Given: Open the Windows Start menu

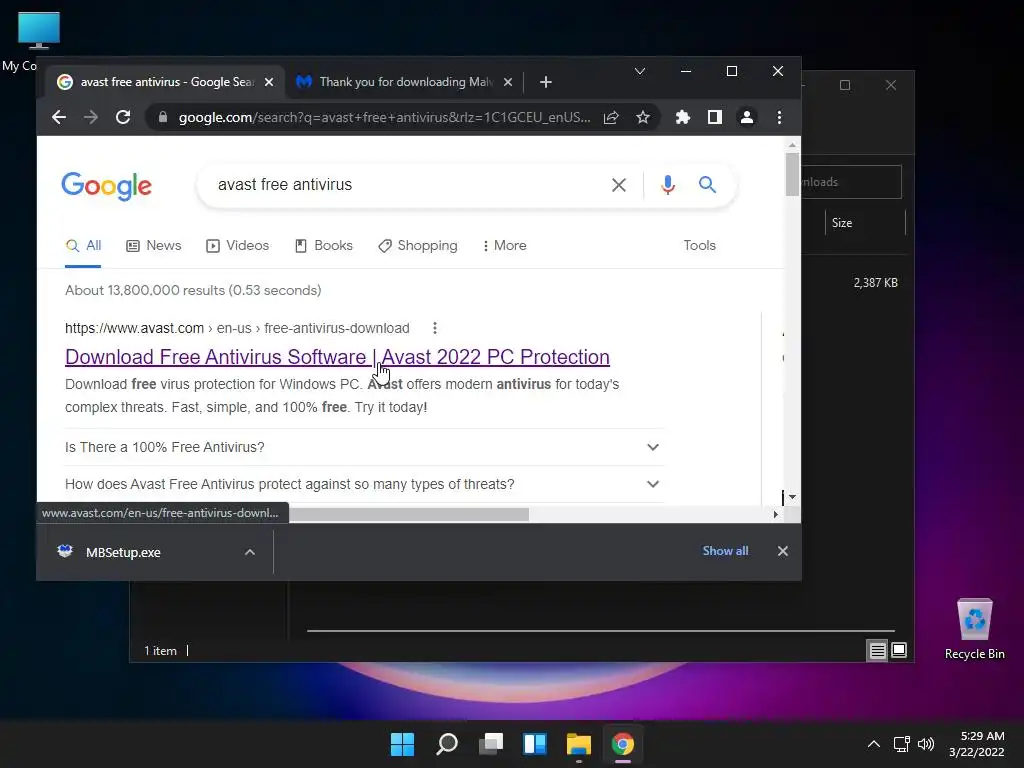Looking at the screenshot, I should pos(402,744).
